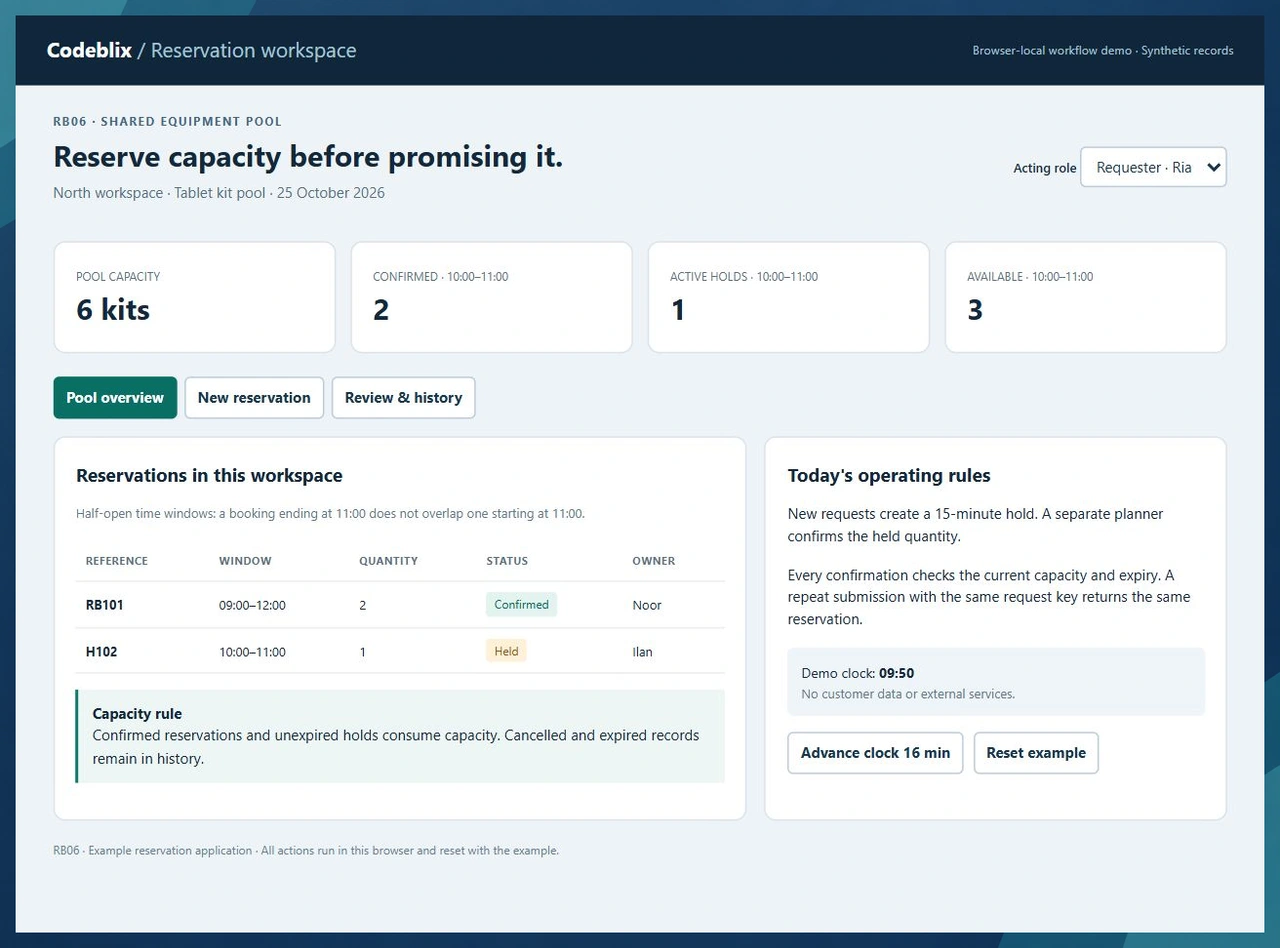Screen dimensions: 1280x948
Task: Click the quantity 2 in RB101 row
Action: [x=362, y=605]
